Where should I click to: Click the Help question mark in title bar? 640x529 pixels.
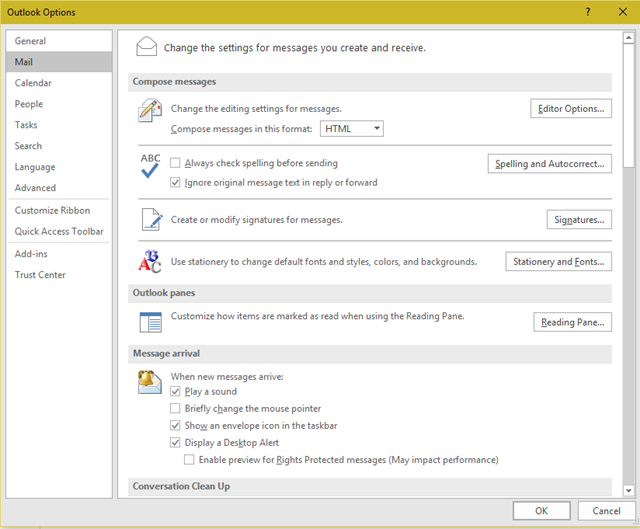[x=588, y=12]
